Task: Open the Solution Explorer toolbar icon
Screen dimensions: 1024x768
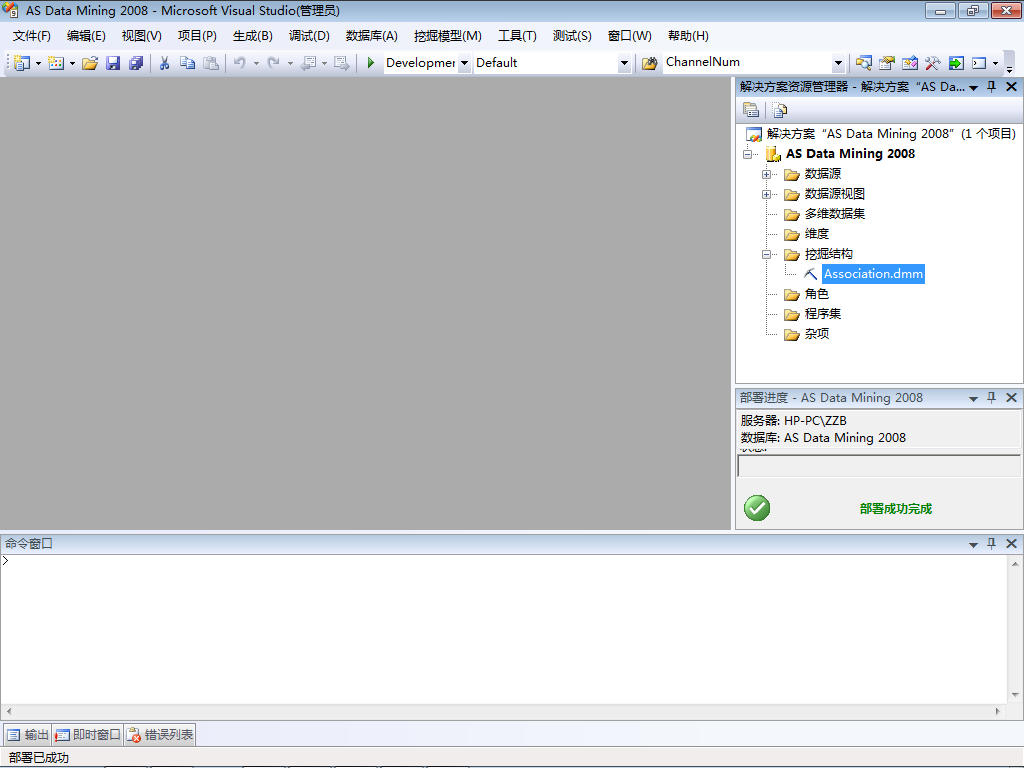Action: 863,63
